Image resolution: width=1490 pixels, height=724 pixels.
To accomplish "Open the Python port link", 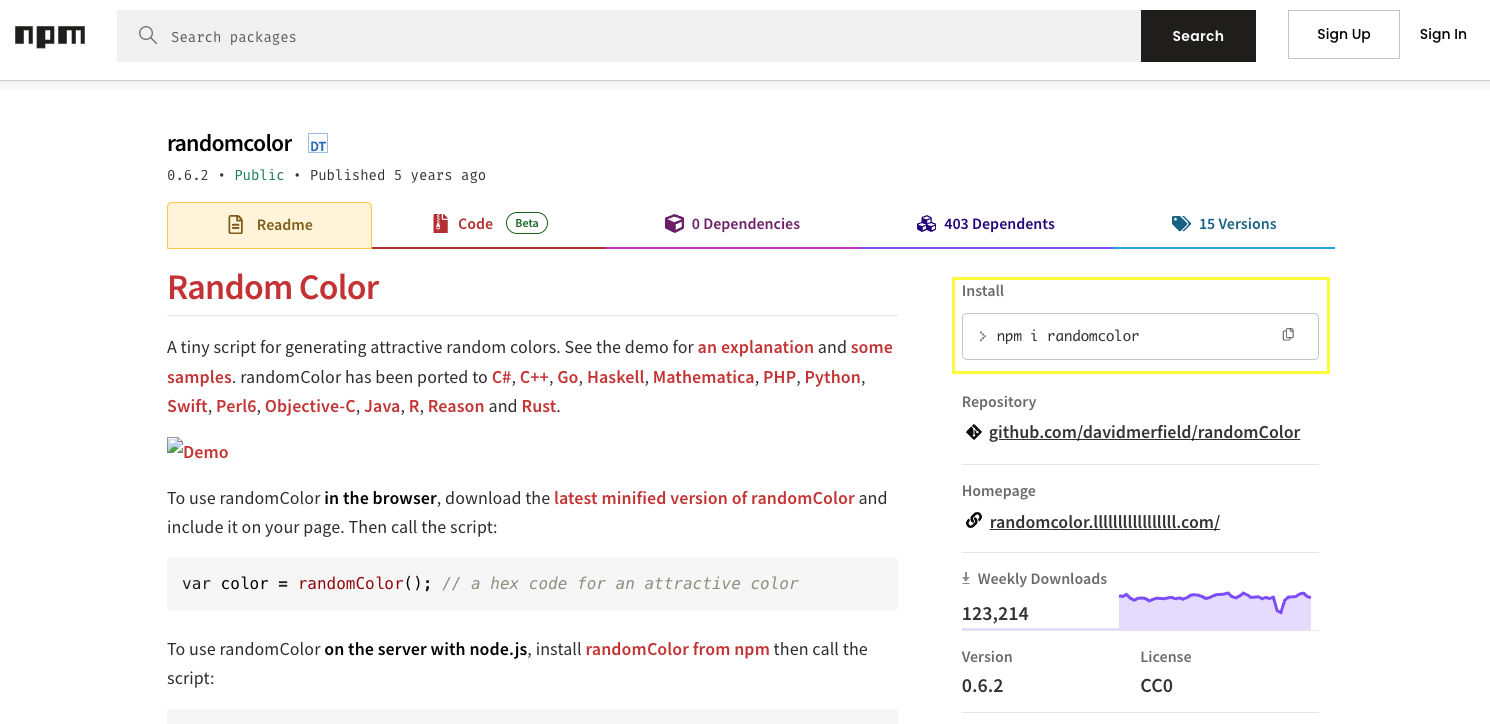I will tap(833, 377).
